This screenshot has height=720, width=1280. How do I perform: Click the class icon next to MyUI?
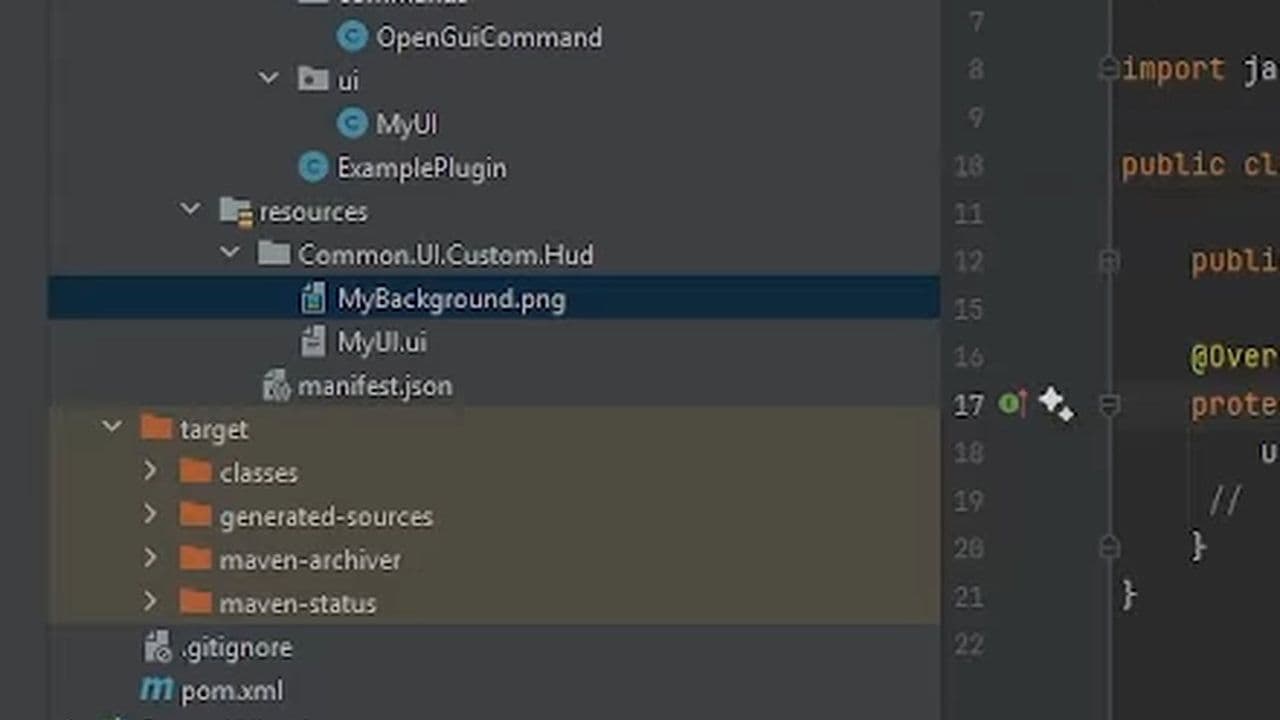tap(352, 123)
